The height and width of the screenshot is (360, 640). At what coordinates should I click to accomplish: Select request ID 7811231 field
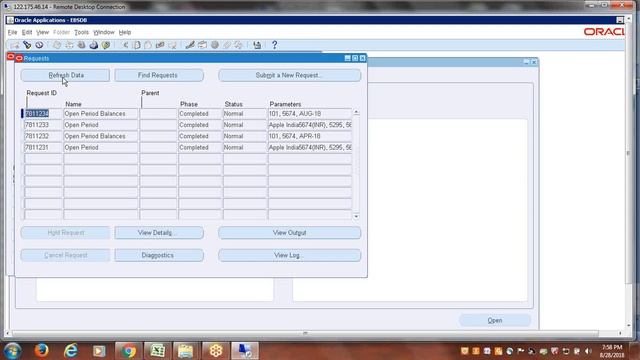pos(42,147)
